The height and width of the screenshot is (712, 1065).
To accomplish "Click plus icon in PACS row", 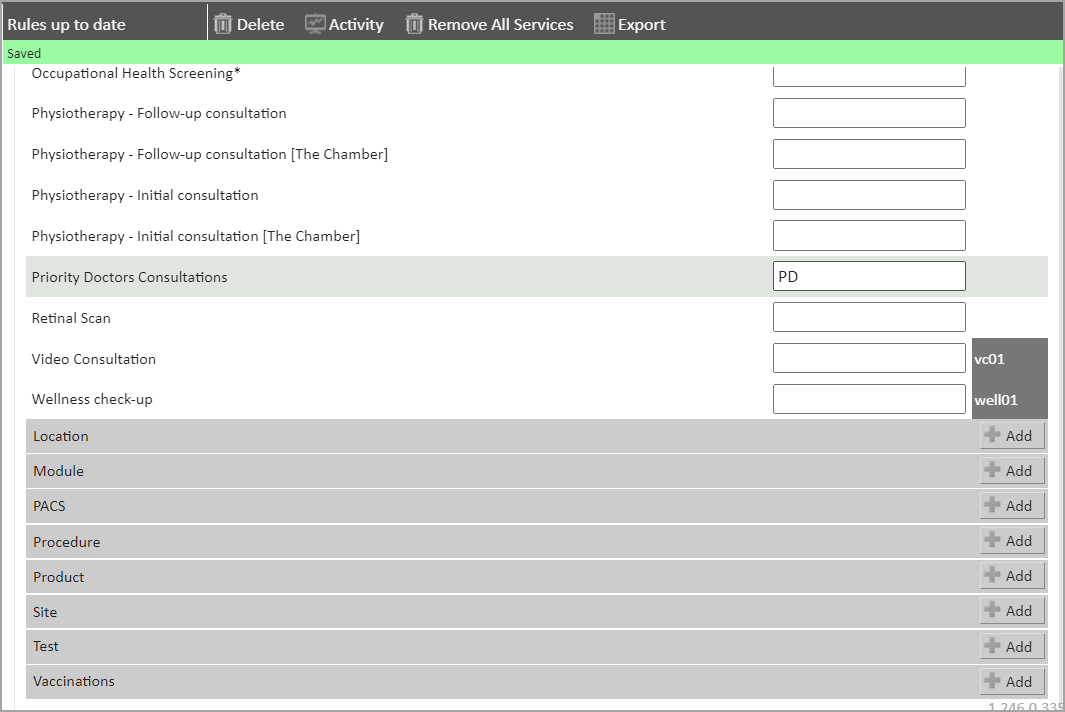I will (992, 505).
